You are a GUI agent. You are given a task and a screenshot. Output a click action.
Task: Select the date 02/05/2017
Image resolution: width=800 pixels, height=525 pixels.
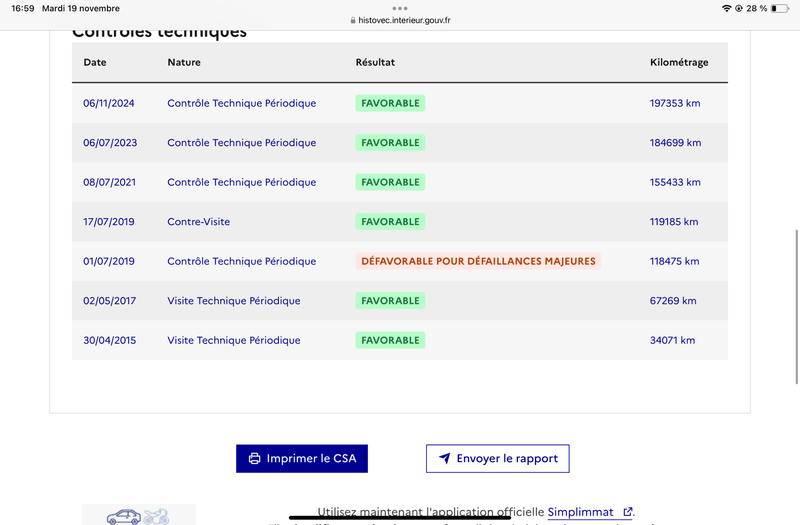click(110, 301)
